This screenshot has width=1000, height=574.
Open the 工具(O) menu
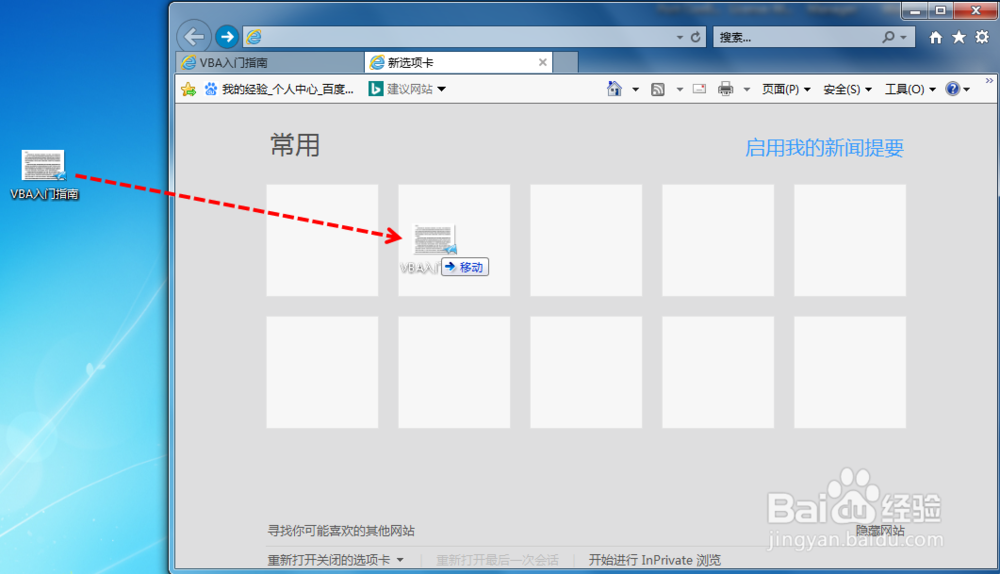coord(910,89)
